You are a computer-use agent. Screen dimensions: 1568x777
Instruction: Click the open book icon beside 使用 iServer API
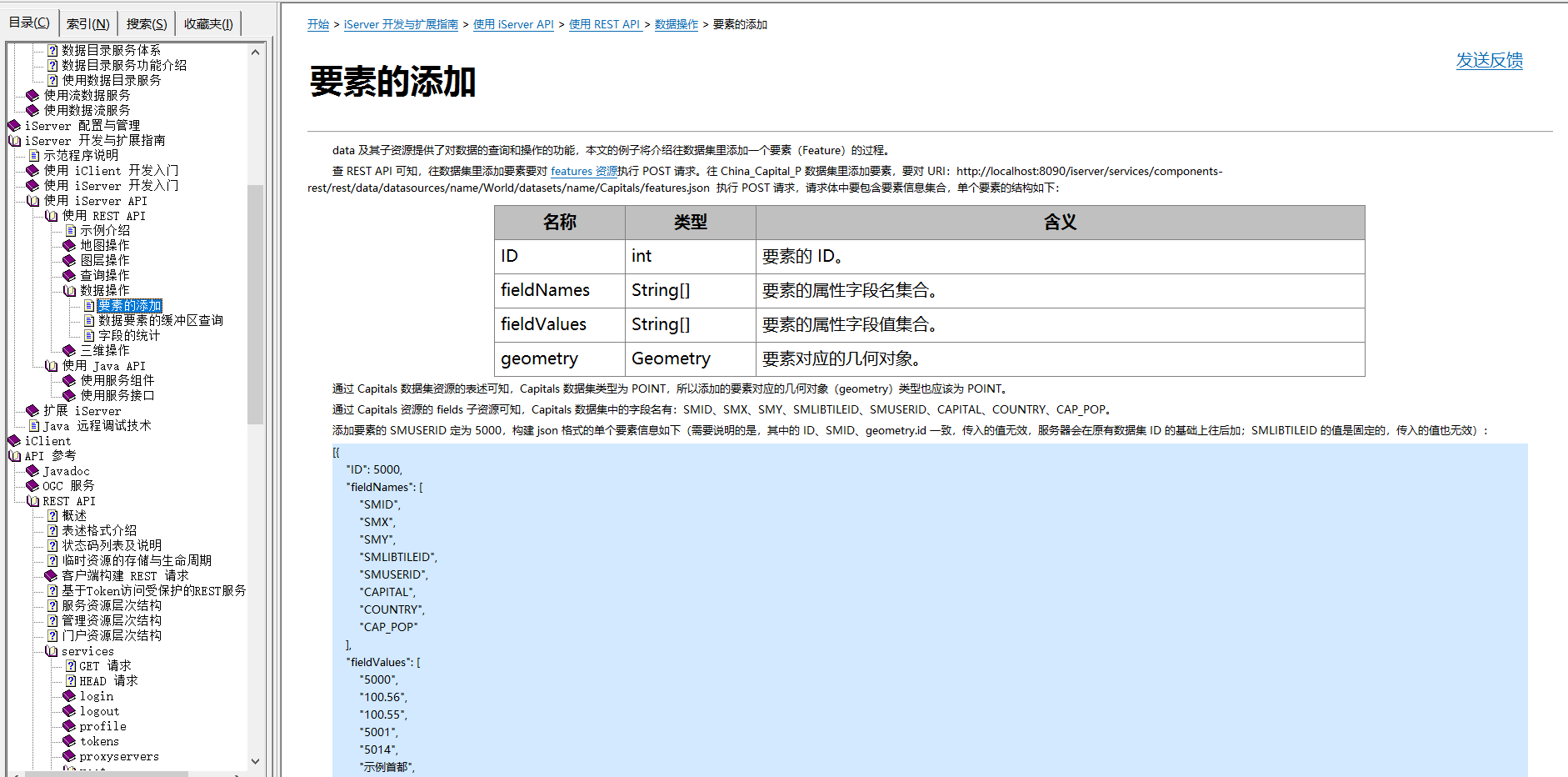coord(33,201)
